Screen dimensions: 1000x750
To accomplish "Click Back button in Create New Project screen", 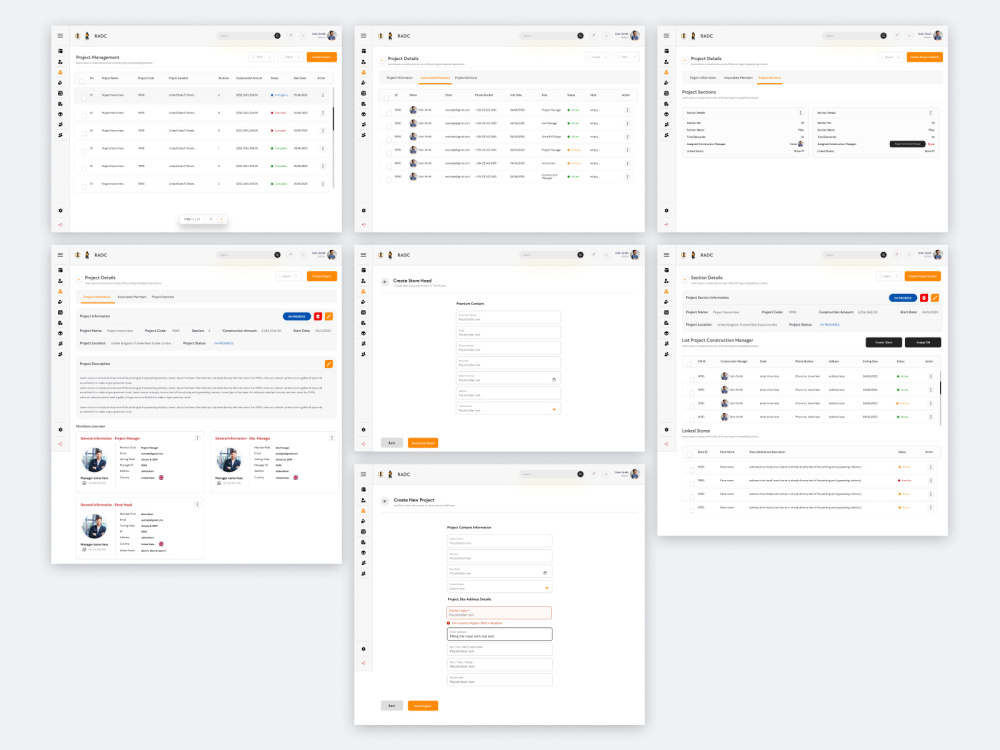I will [392, 706].
